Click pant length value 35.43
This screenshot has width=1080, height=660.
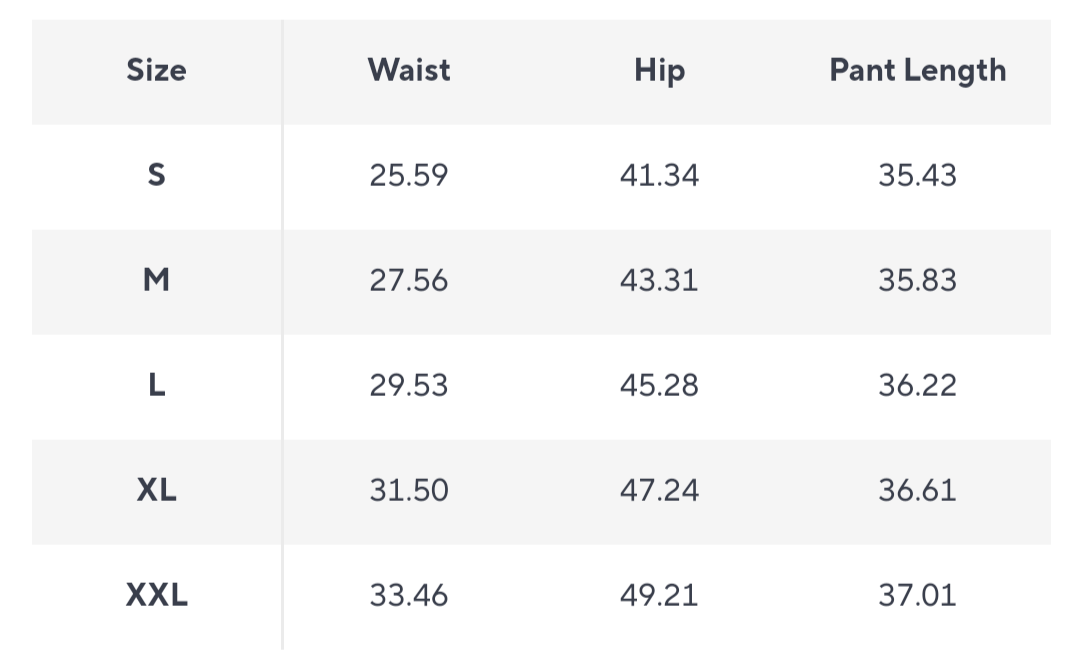pyautogui.click(x=917, y=175)
